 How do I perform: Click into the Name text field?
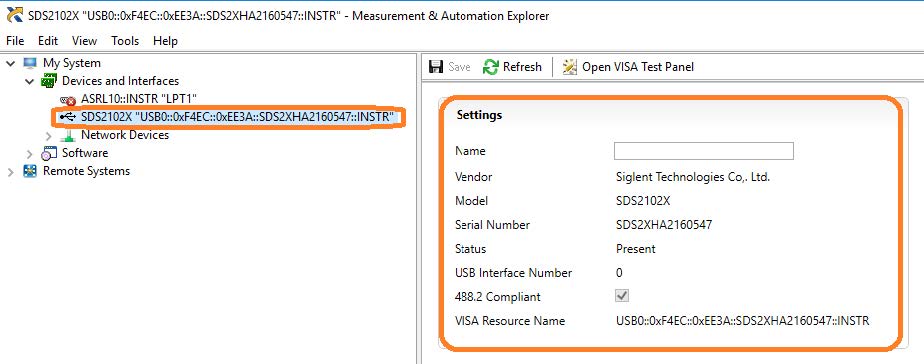click(704, 151)
